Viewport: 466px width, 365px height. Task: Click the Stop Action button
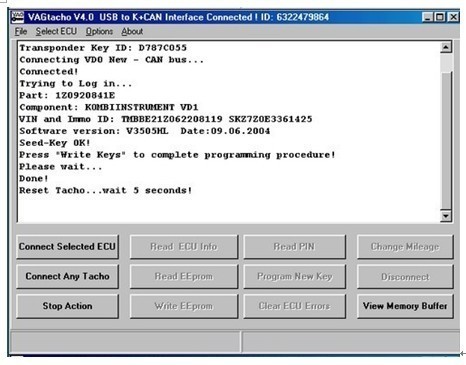point(67,306)
